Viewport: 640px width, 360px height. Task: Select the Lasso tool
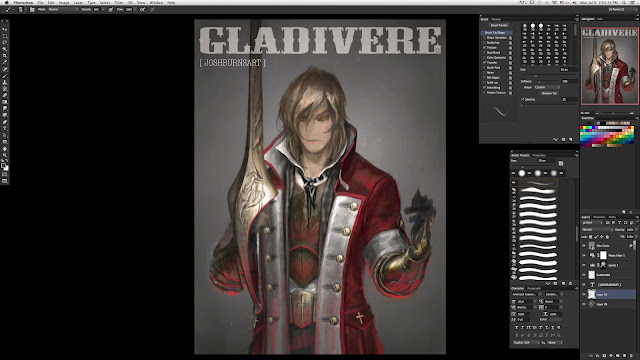coord(4,42)
